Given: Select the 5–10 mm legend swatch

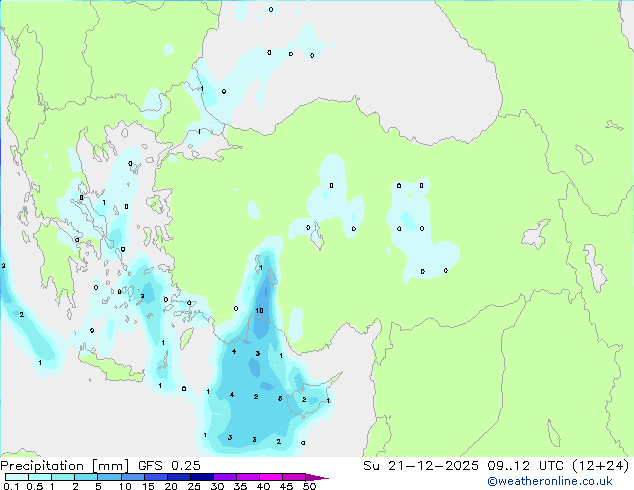Looking at the screenshot, I should pyautogui.click(x=109, y=477).
